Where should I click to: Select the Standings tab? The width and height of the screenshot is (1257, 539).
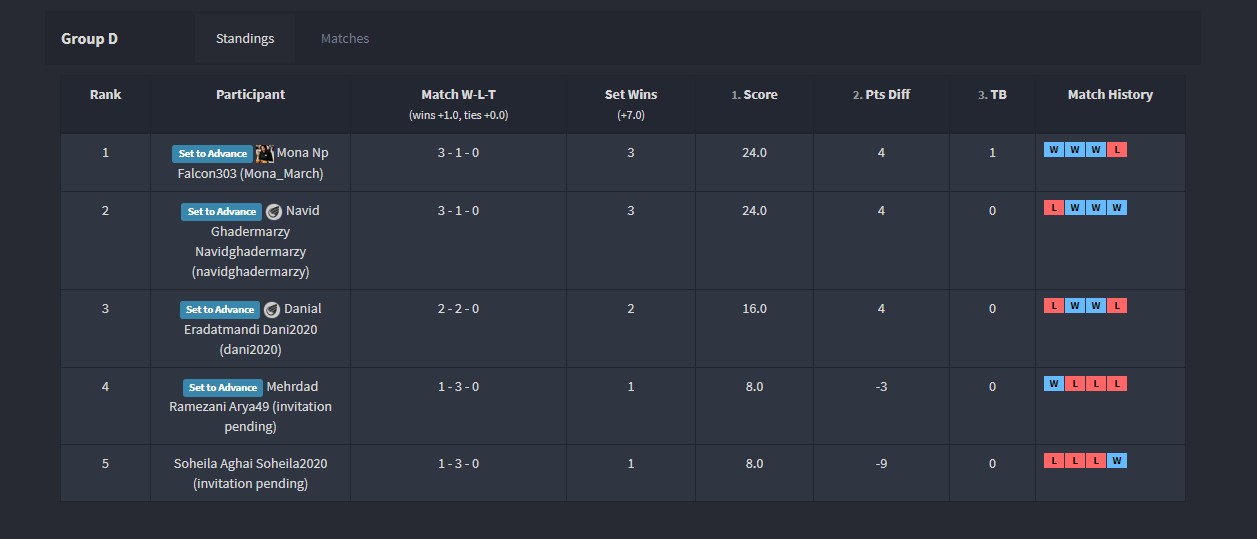tap(245, 39)
